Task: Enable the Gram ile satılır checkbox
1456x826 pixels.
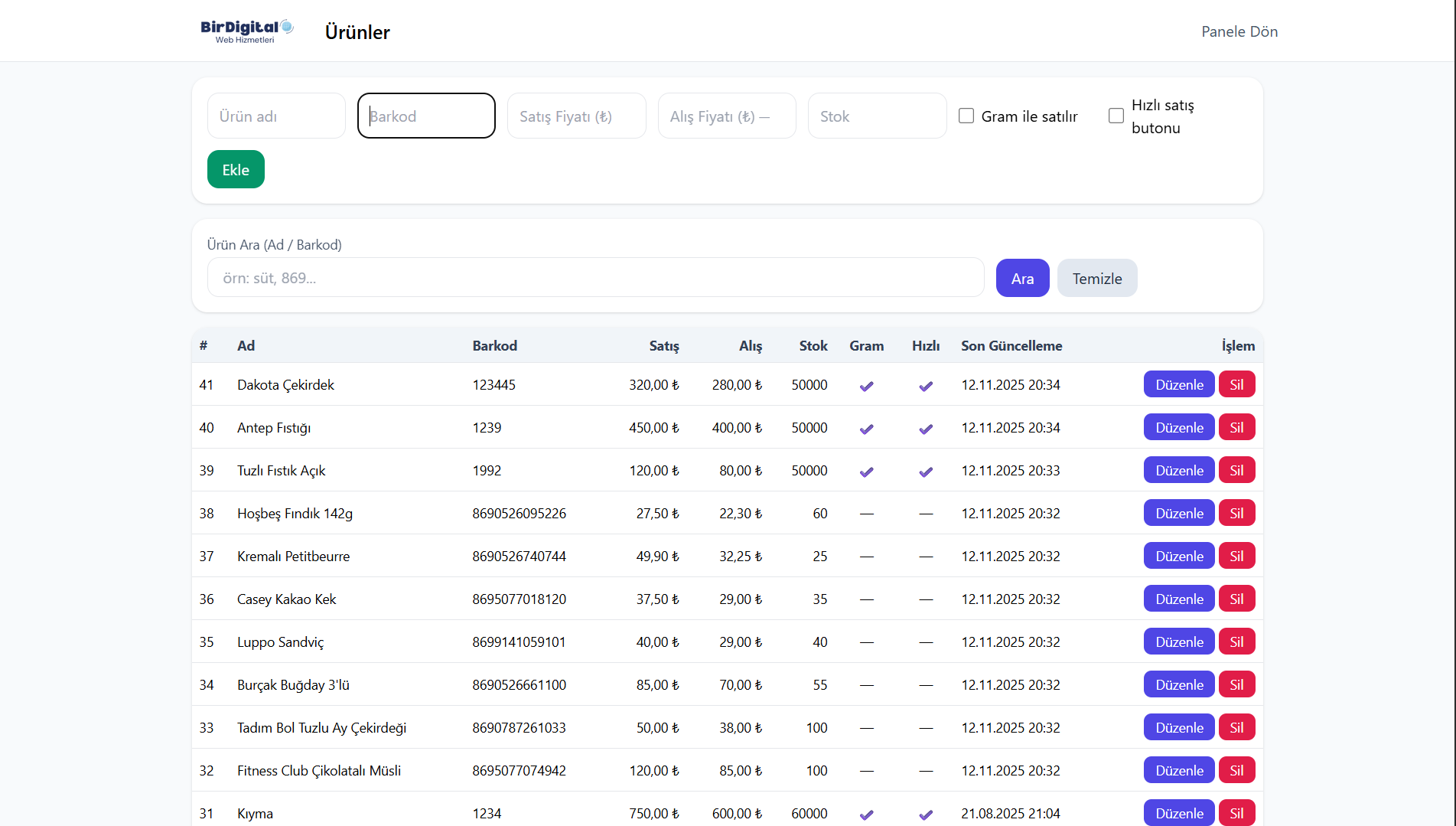Action: tap(966, 116)
